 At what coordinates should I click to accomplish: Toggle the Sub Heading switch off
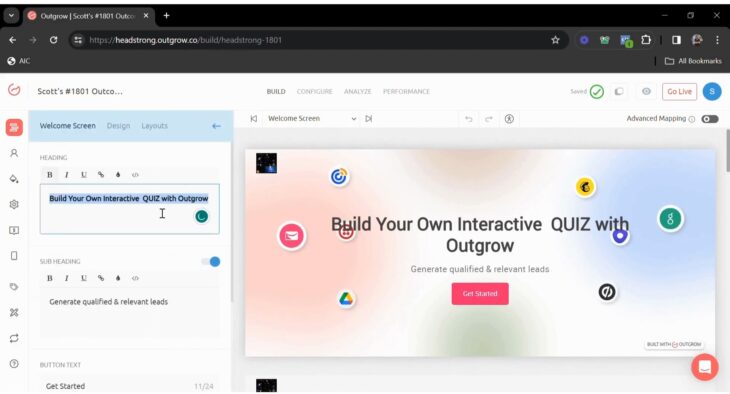pyautogui.click(x=211, y=262)
